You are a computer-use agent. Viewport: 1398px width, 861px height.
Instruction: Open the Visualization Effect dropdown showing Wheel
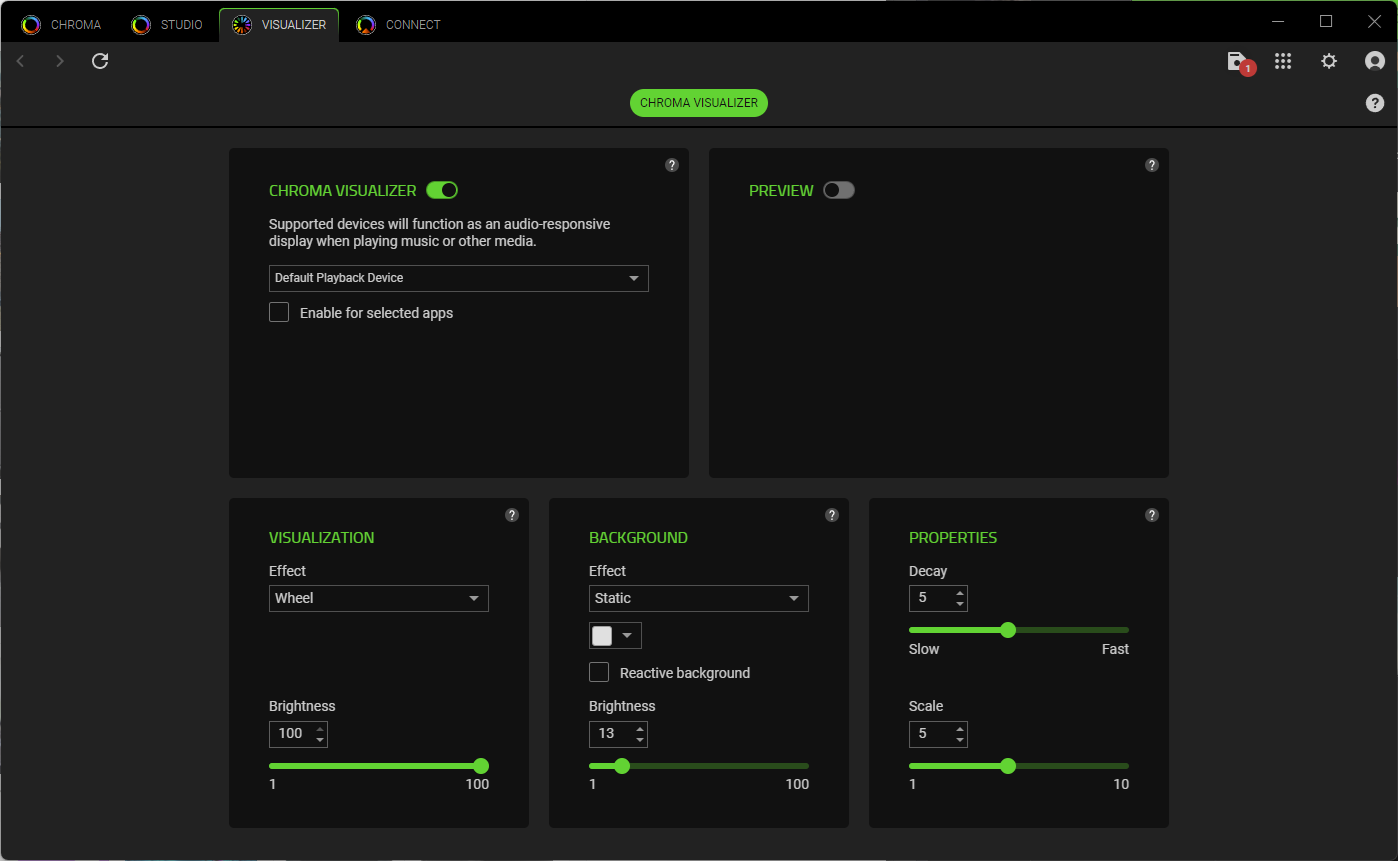click(x=379, y=598)
